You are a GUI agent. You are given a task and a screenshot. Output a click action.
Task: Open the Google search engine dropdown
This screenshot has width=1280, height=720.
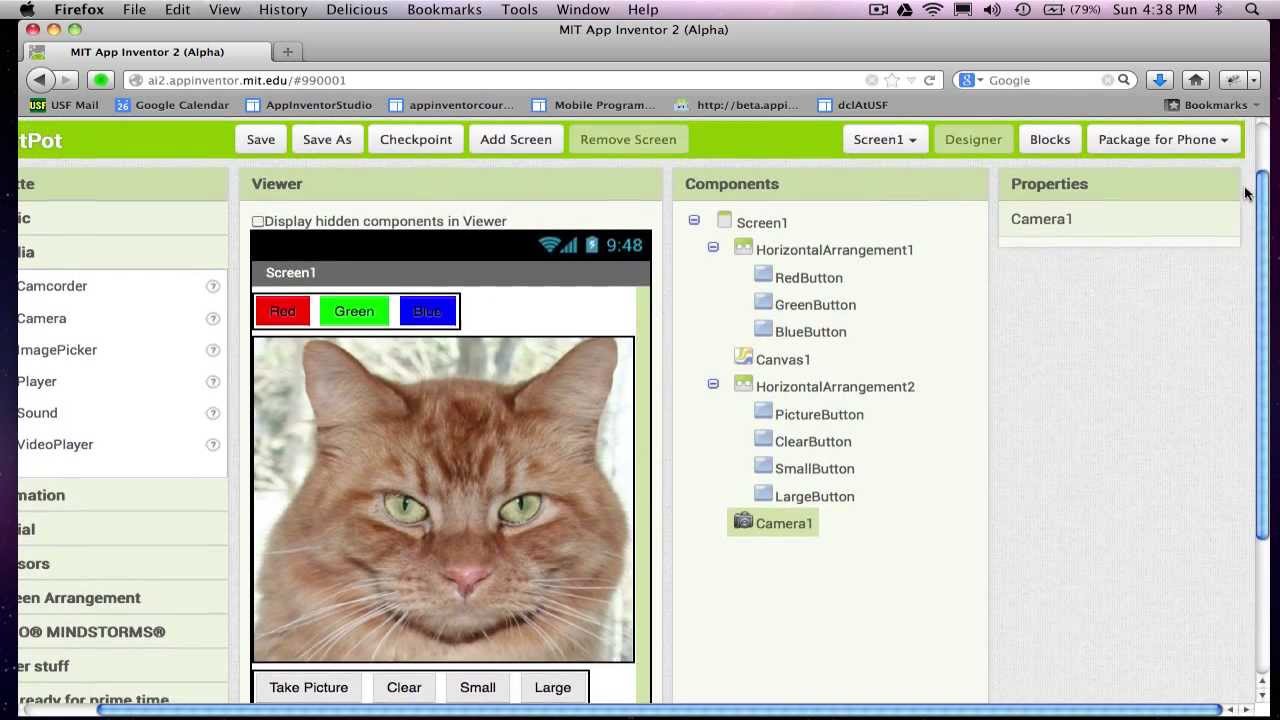pyautogui.click(x=971, y=80)
